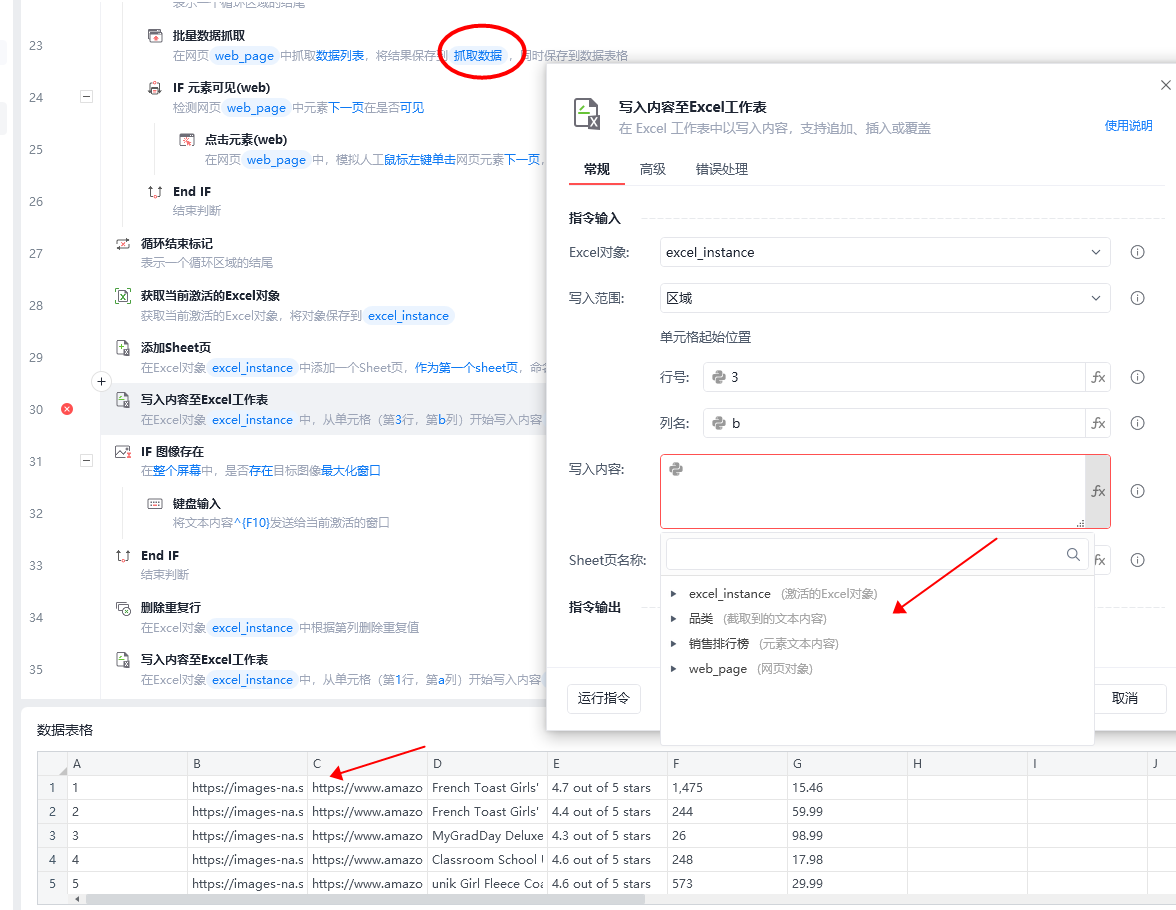Click excel_instance variable on line 34
Screen dimensions: 1176x910
tap(252, 628)
